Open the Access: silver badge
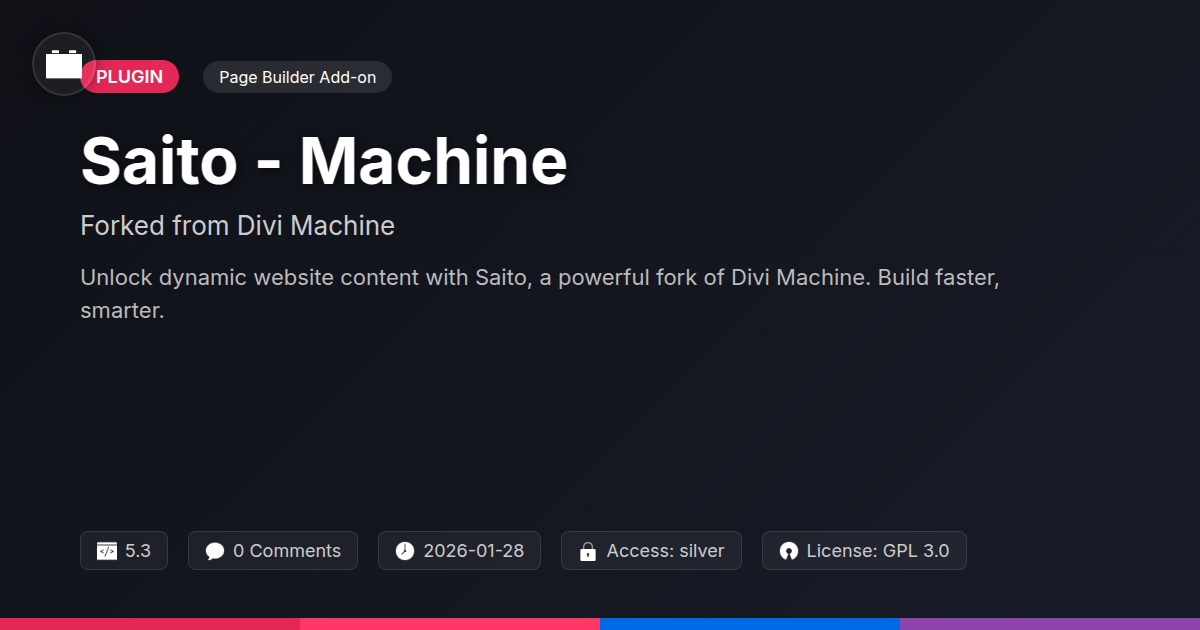Viewport: 1200px width, 630px height. tap(651, 551)
